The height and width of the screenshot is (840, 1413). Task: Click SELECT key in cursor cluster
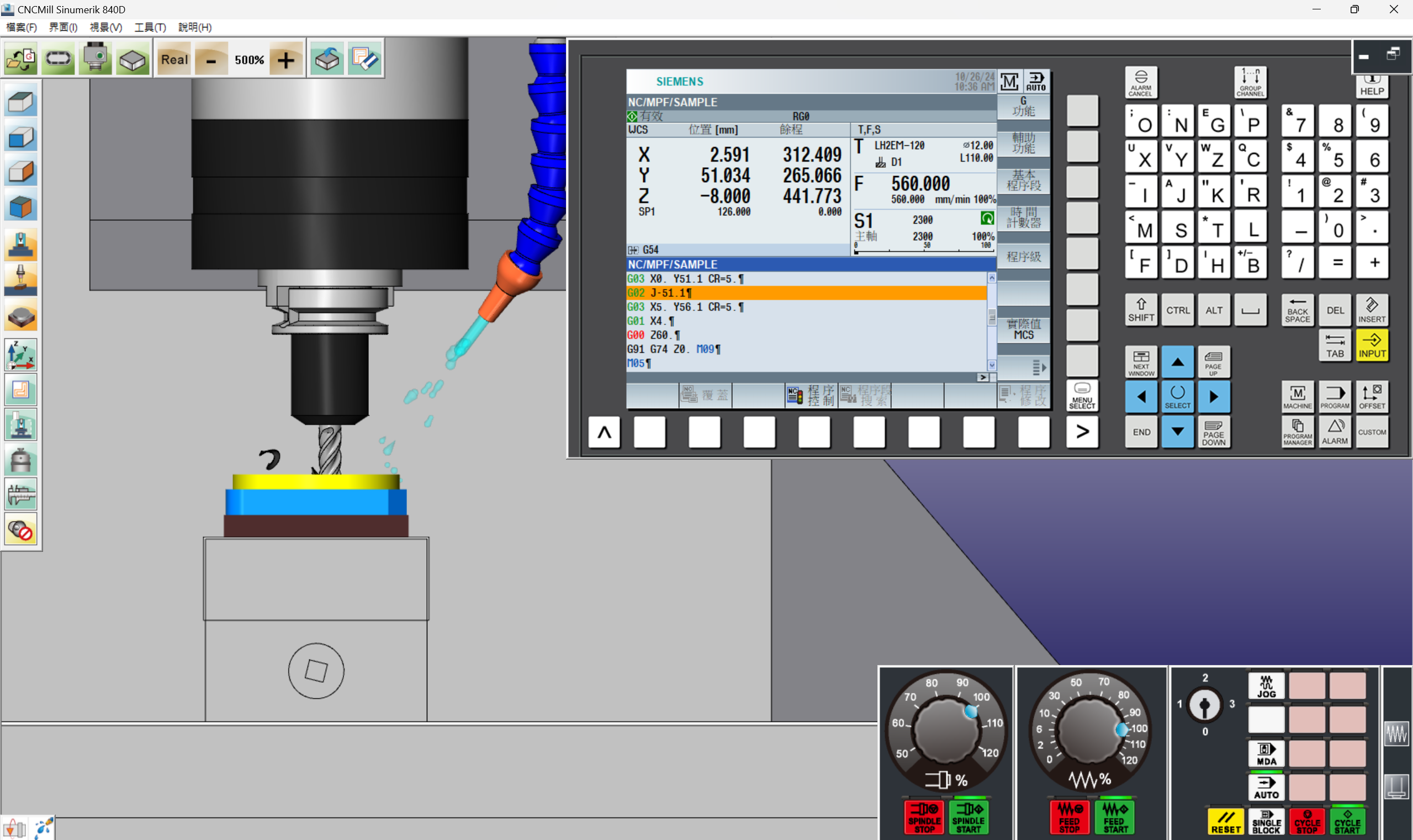pos(1177,397)
